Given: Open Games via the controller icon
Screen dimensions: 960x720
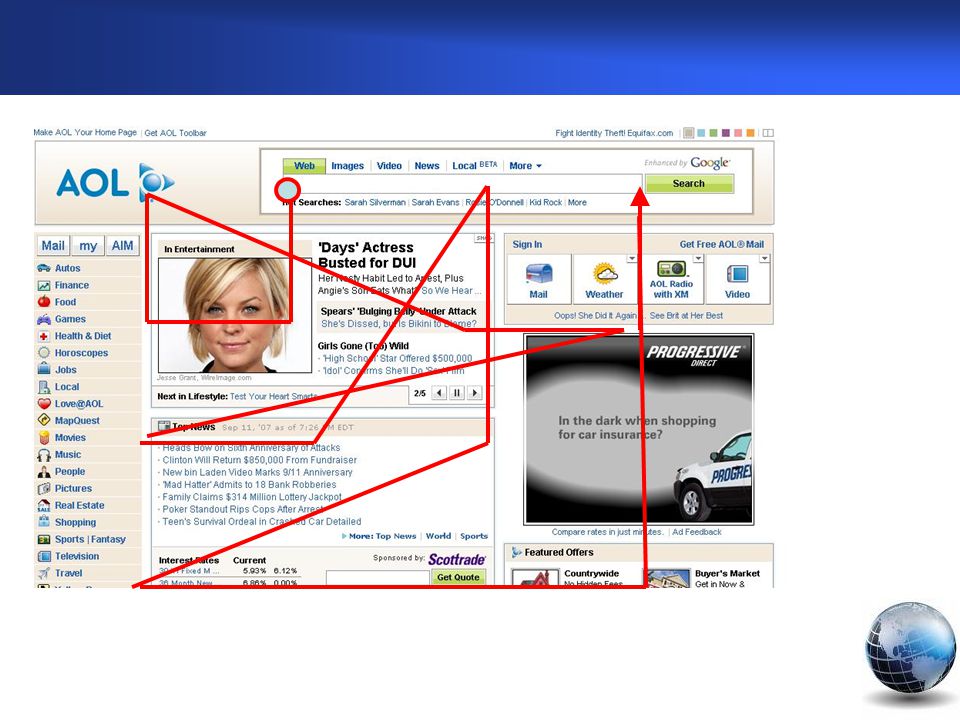Looking at the screenshot, I should [x=44, y=319].
